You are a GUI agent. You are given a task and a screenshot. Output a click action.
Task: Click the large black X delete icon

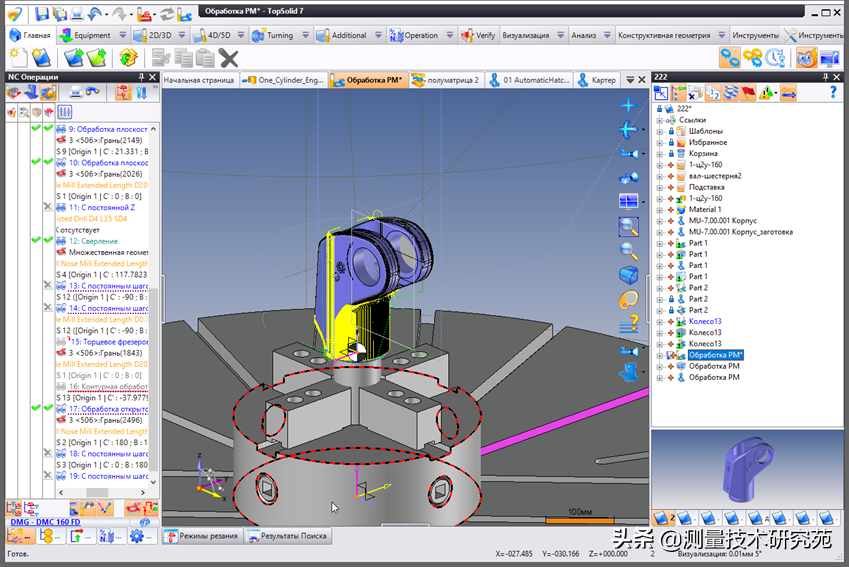(228, 58)
